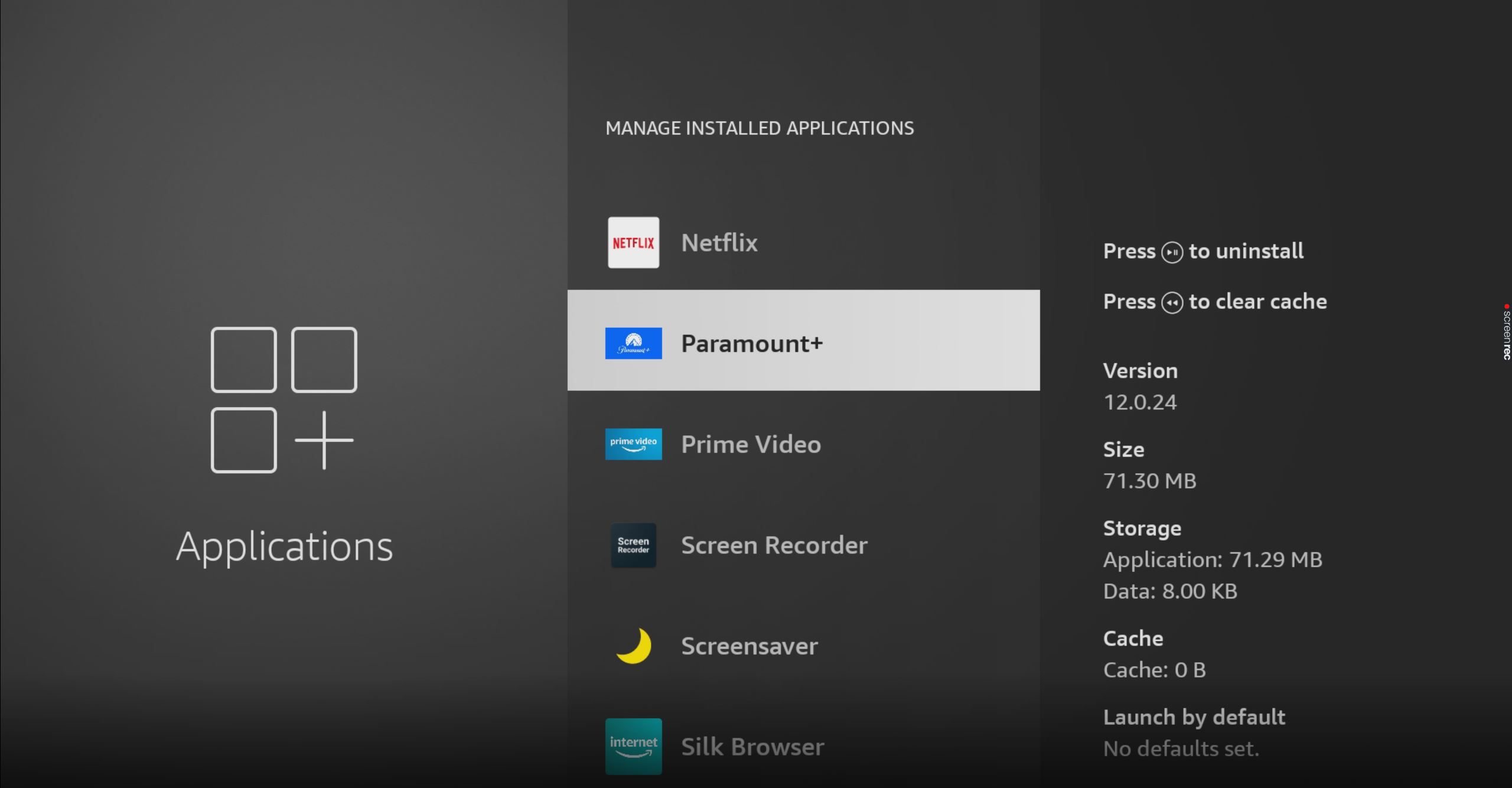Select the crescent moon Screensaver icon
This screenshot has height=788, width=1512.
(x=633, y=646)
